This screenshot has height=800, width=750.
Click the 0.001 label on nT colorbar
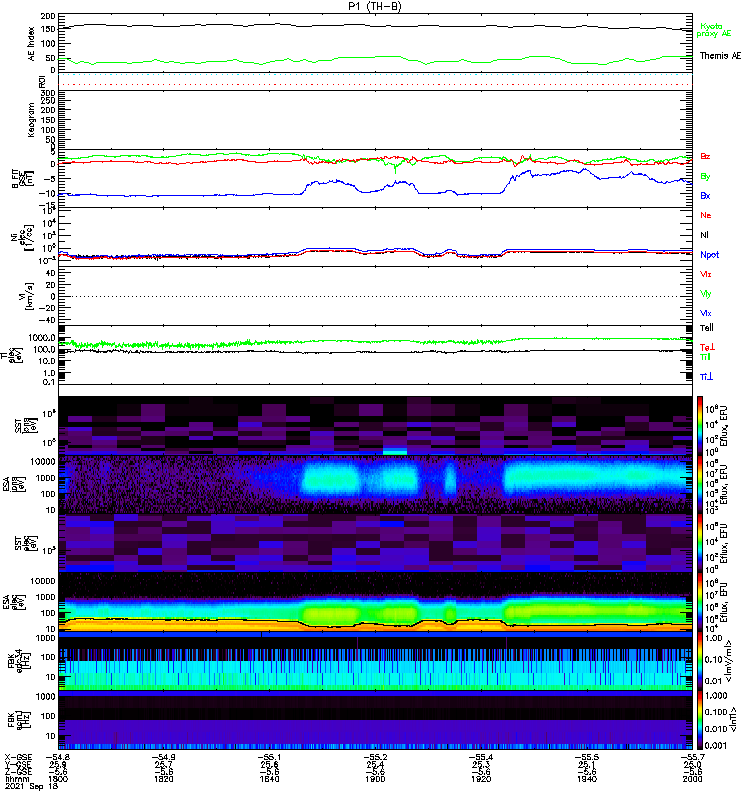click(715, 745)
